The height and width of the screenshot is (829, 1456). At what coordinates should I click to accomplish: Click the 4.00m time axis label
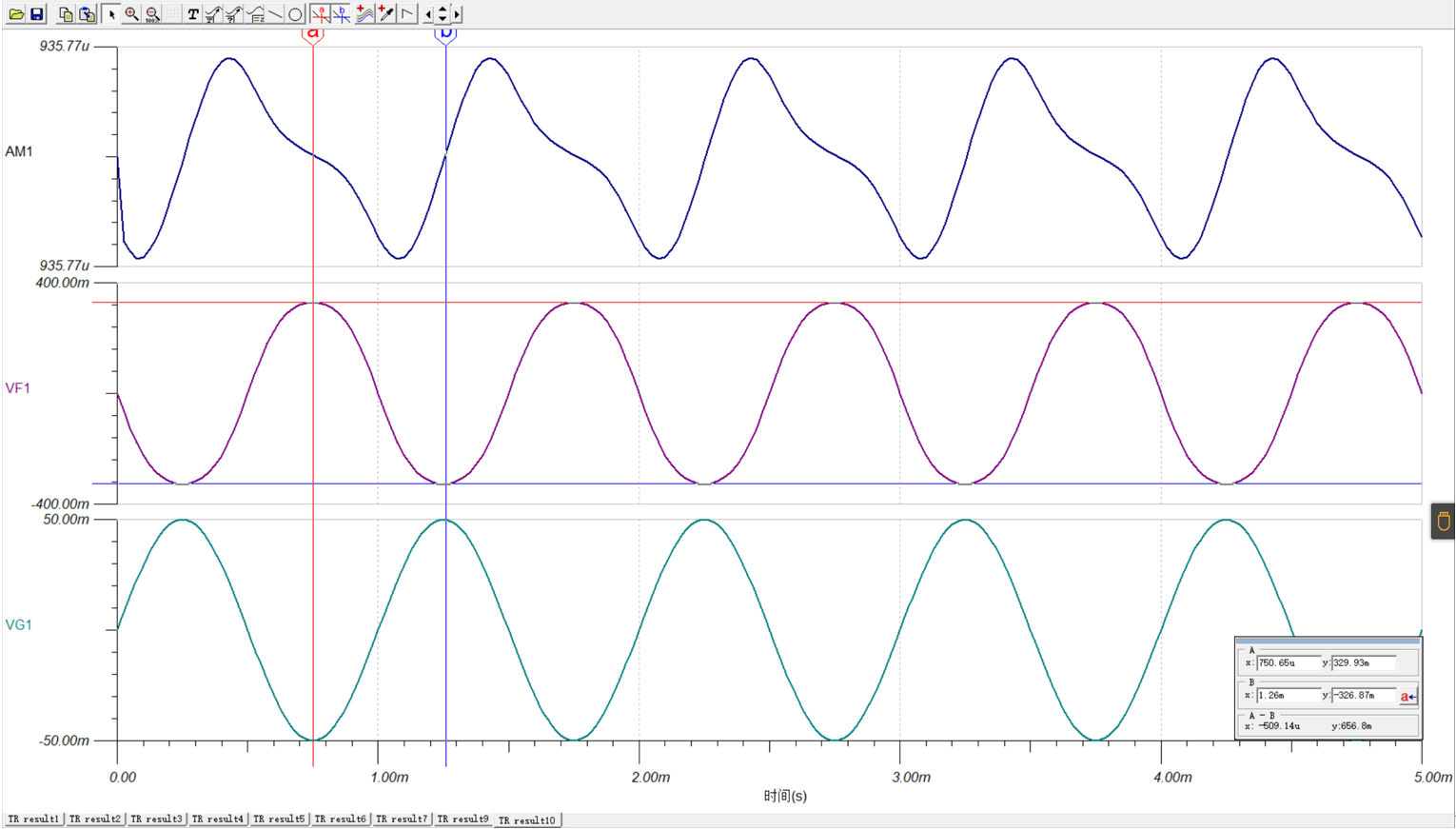click(x=1172, y=777)
